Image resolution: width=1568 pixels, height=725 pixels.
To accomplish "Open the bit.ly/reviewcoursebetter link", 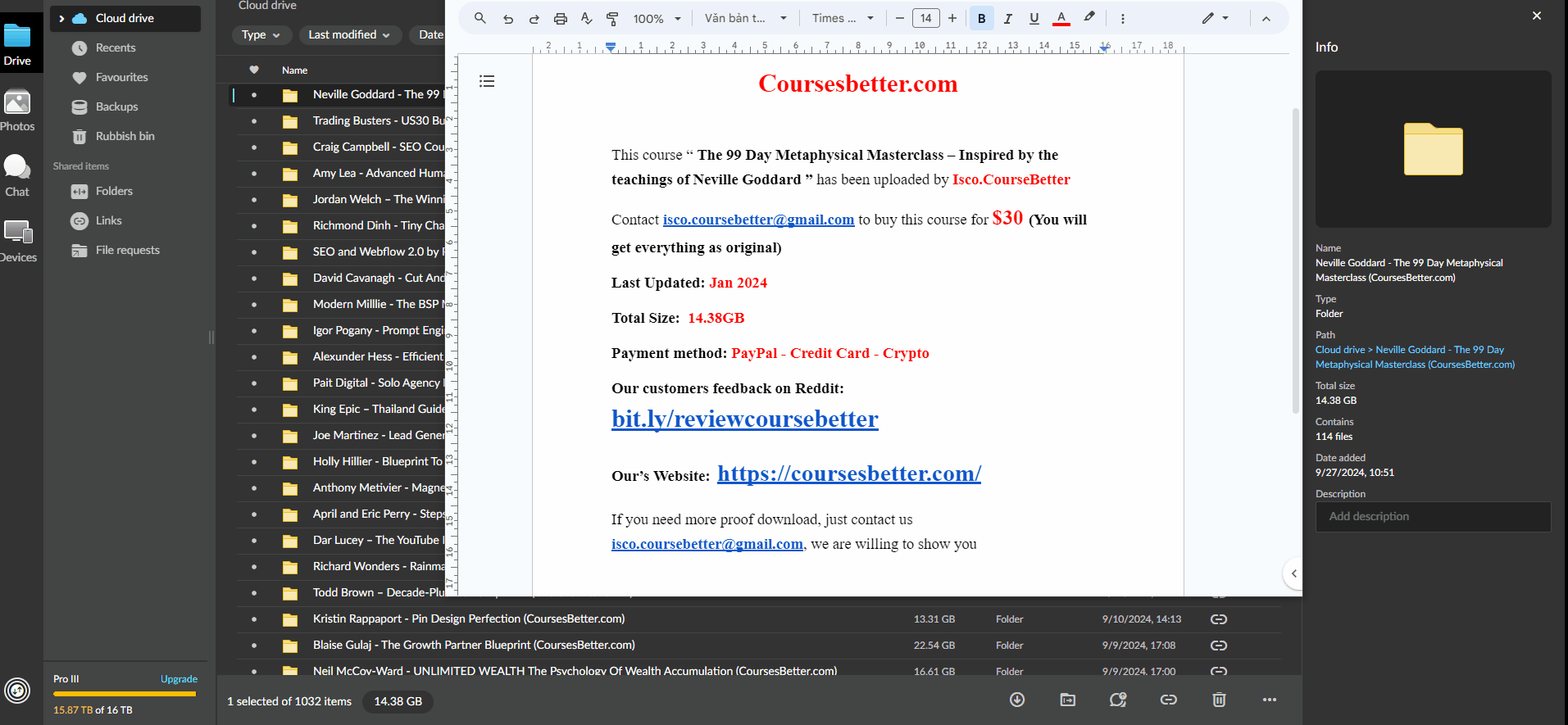I will [745, 419].
